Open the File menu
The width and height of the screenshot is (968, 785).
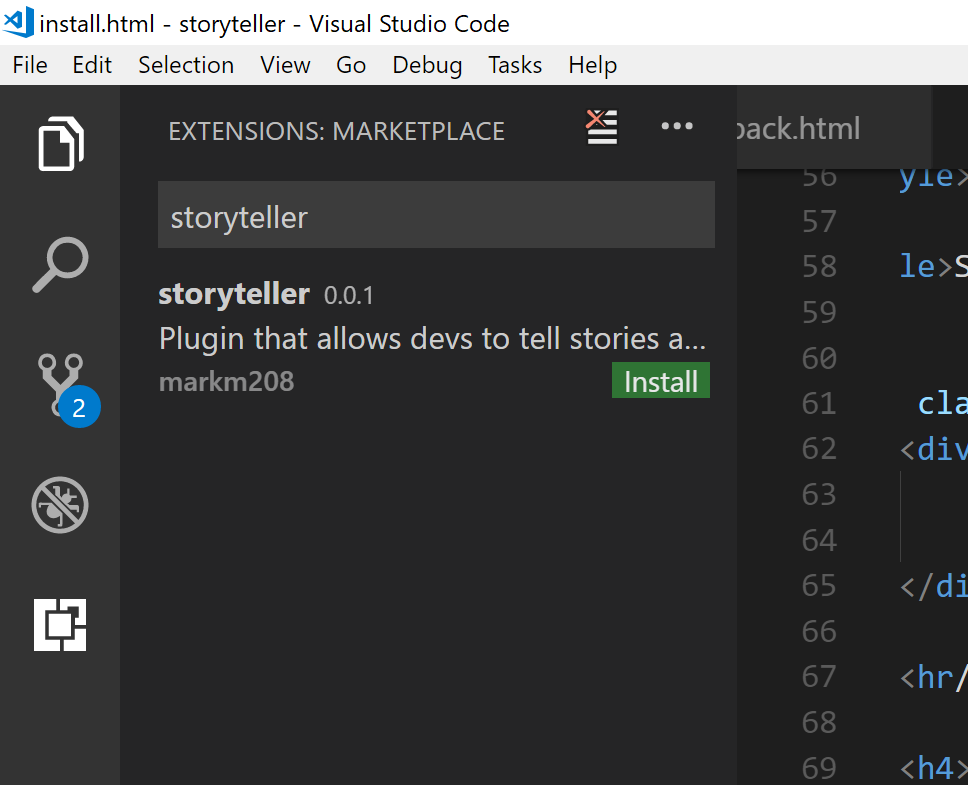tap(30, 65)
